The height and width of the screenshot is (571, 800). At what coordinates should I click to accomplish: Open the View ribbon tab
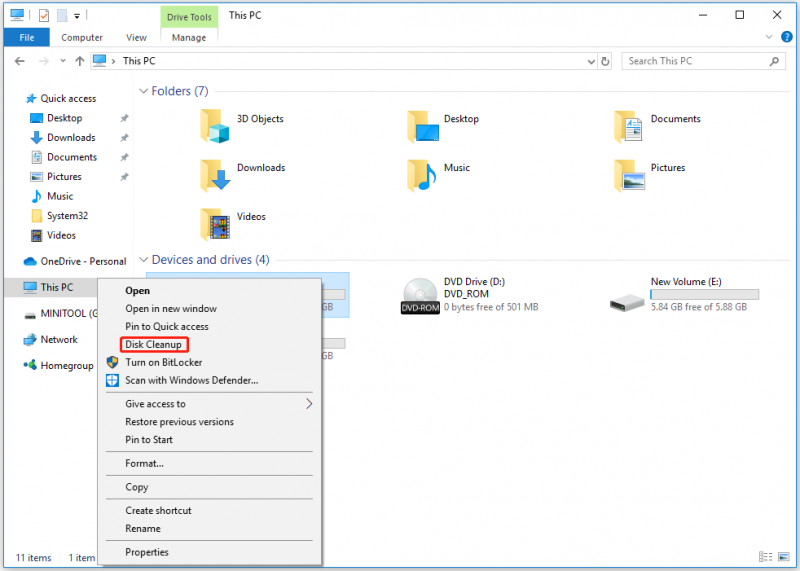click(136, 38)
